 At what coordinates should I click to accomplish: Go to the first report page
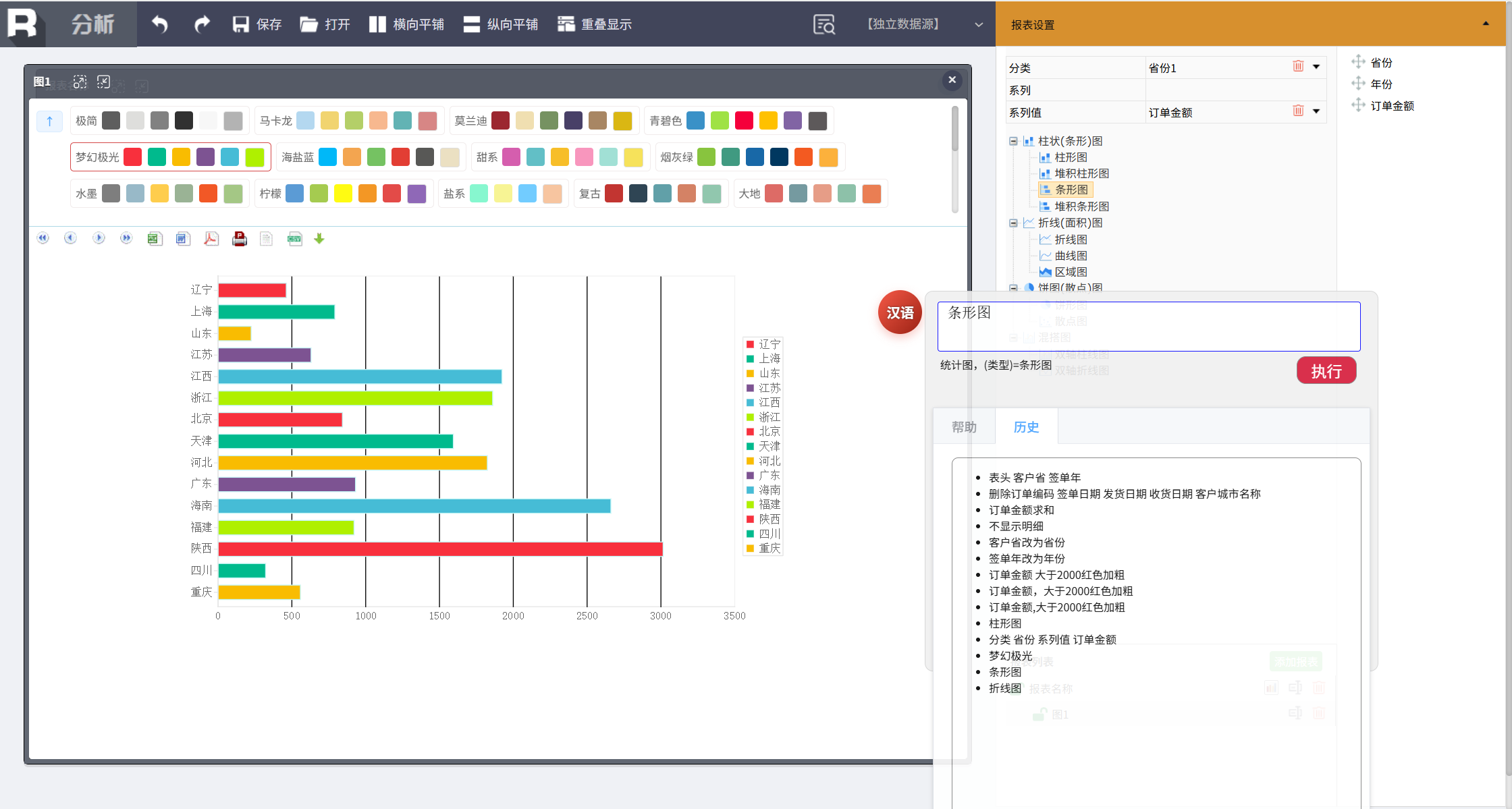[43, 238]
